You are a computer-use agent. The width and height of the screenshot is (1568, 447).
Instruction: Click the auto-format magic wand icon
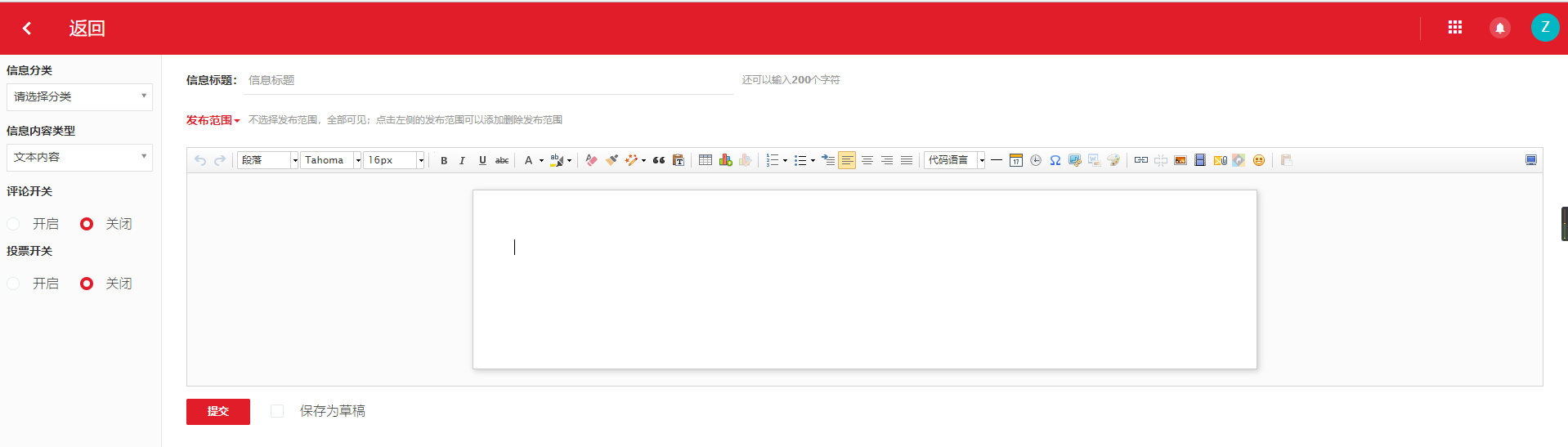[x=631, y=160]
